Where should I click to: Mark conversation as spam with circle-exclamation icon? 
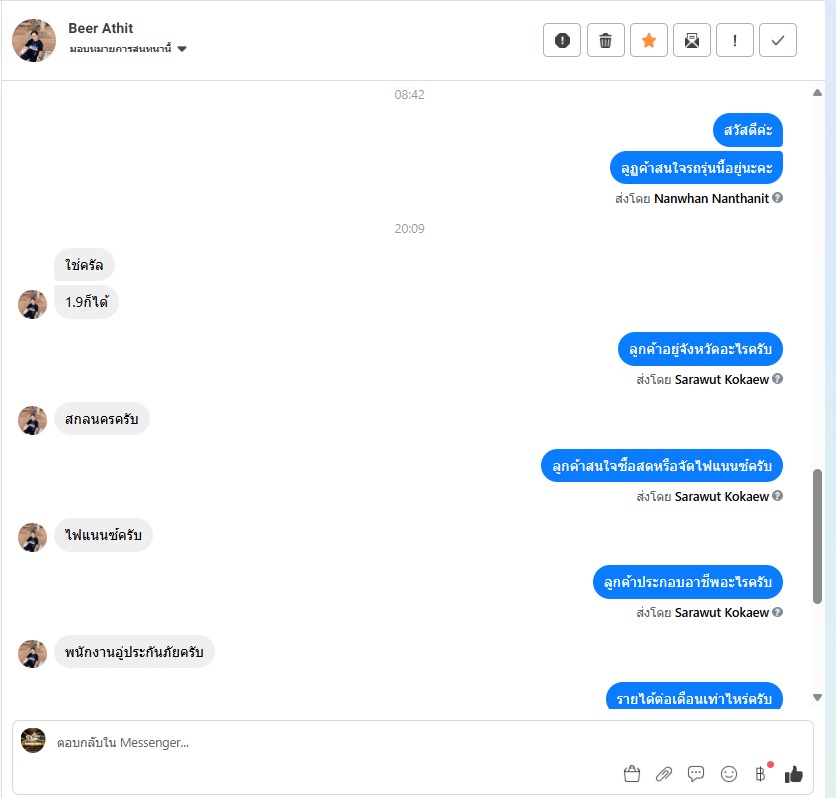coord(561,40)
